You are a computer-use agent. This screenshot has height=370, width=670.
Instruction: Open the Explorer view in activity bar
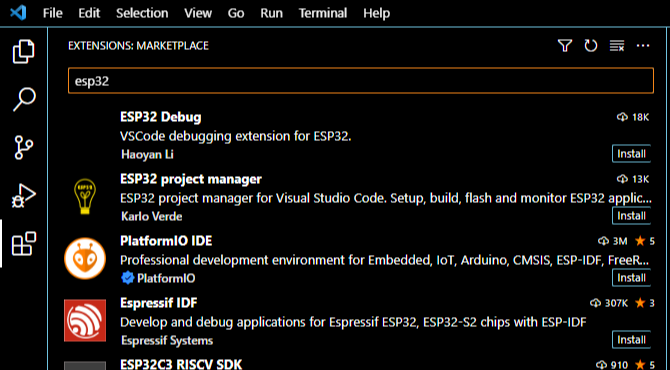click(23, 52)
